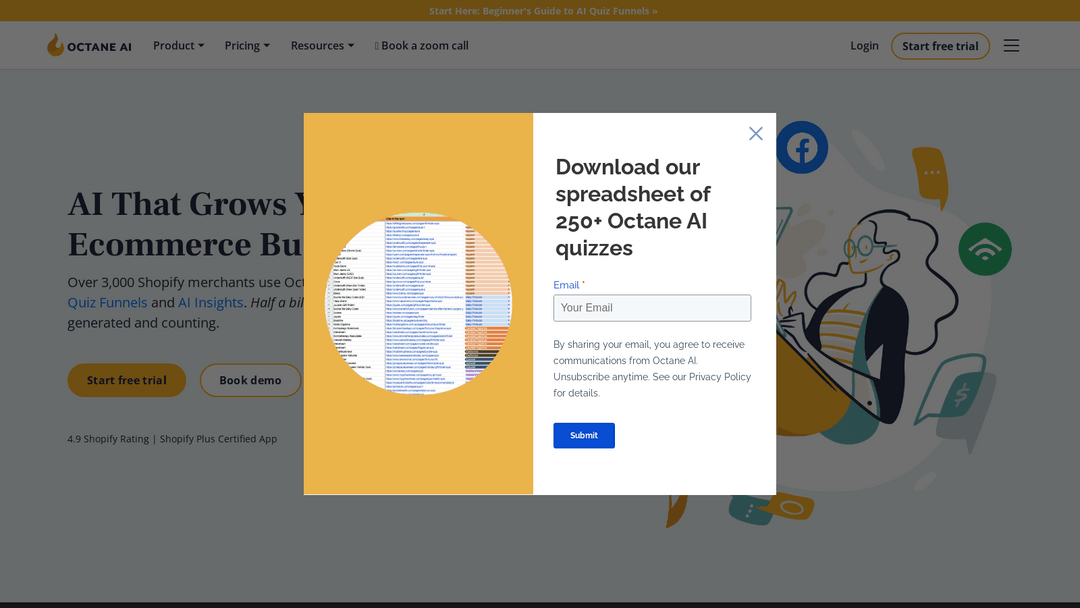Focus the Your Email input field
Viewport: 1080px width, 608px height.
tap(652, 308)
